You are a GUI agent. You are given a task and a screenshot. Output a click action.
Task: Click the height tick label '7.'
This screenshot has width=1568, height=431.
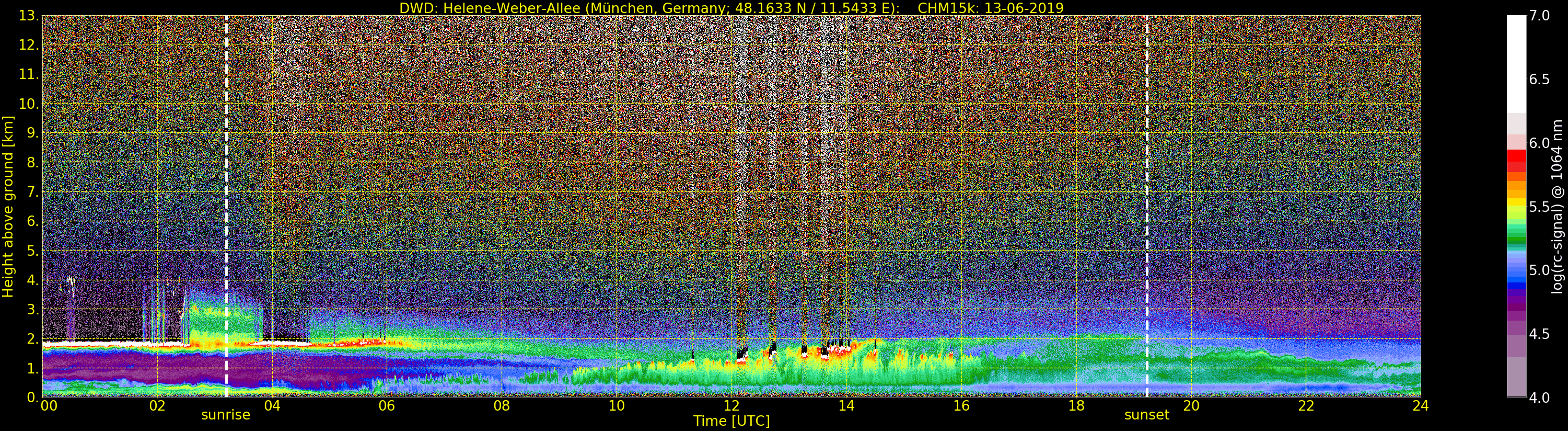tap(32, 192)
